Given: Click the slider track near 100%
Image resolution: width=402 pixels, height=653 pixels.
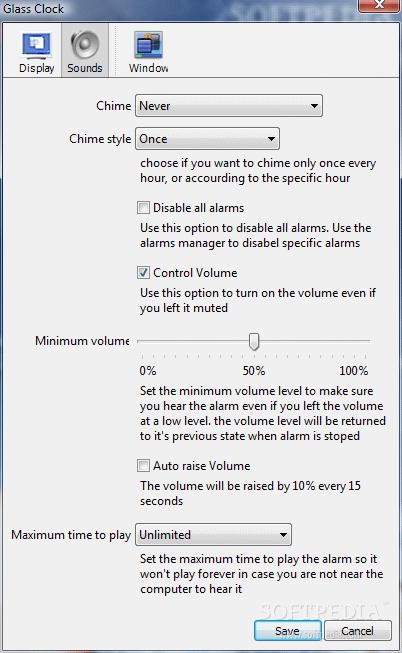Looking at the screenshot, I should point(364,341).
